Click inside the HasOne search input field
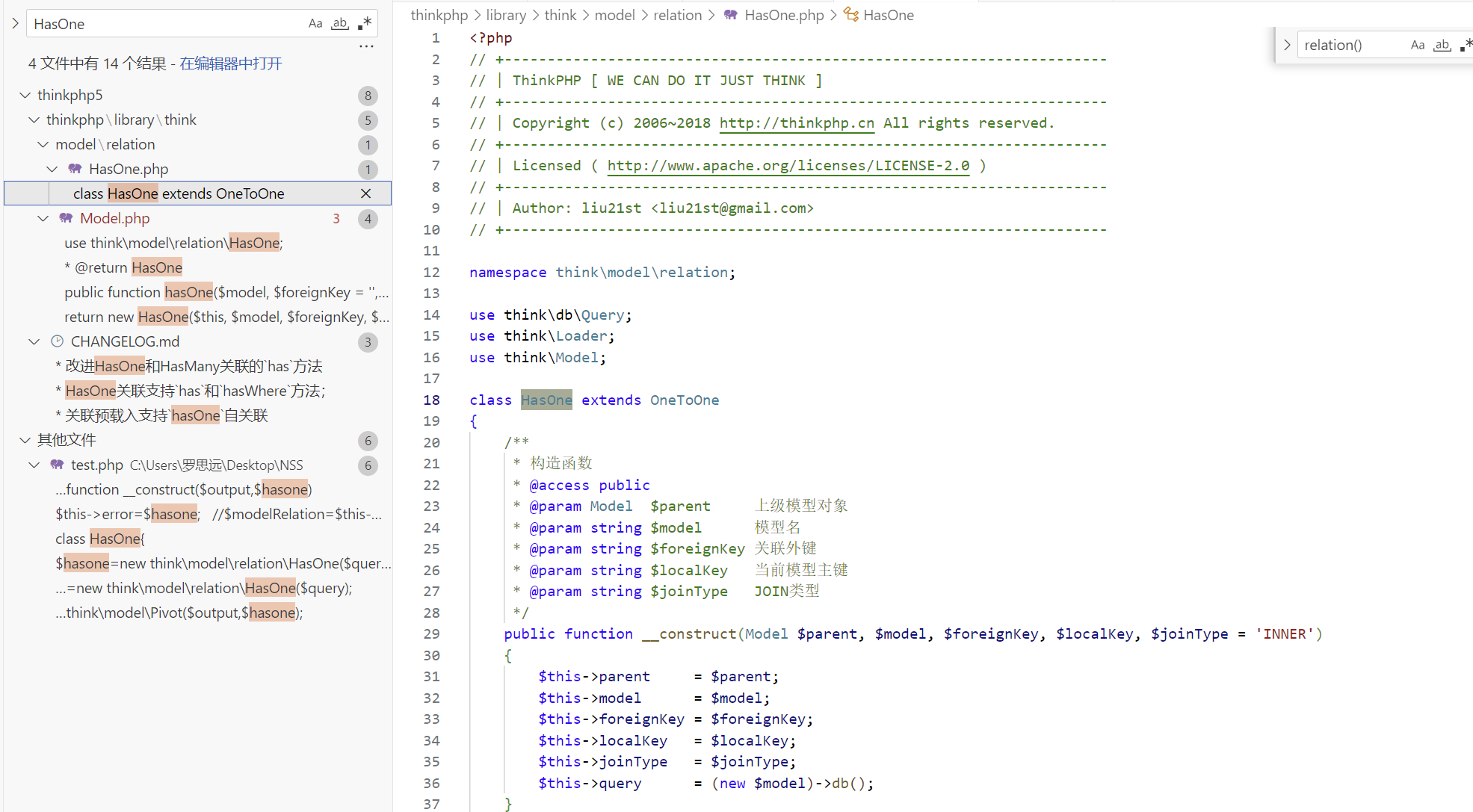The width and height of the screenshot is (1473, 812). click(x=164, y=23)
